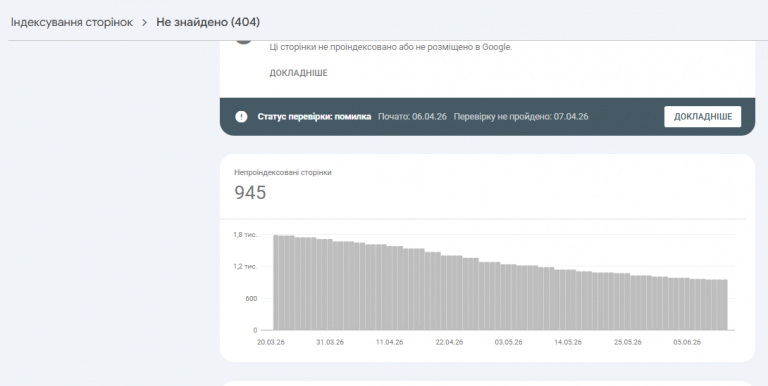Click the first chart bar above 20.03.26
This screenshot has height=386, width=768.
coord(276,283)
